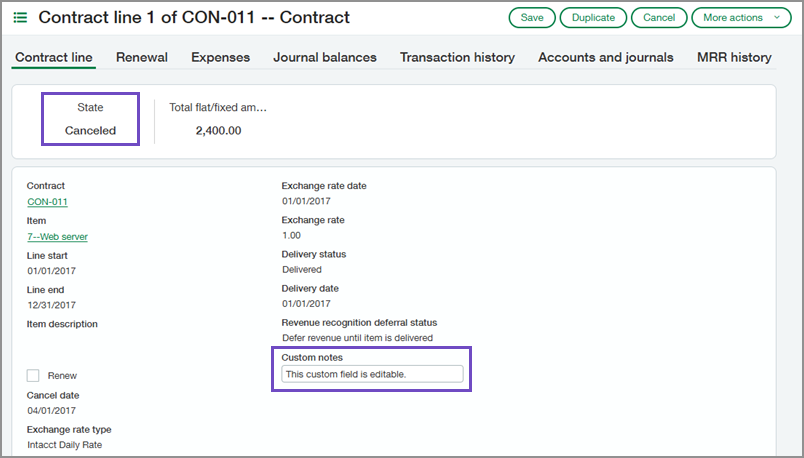Click the Cancel date value 04/01/2017

point(53,410)
